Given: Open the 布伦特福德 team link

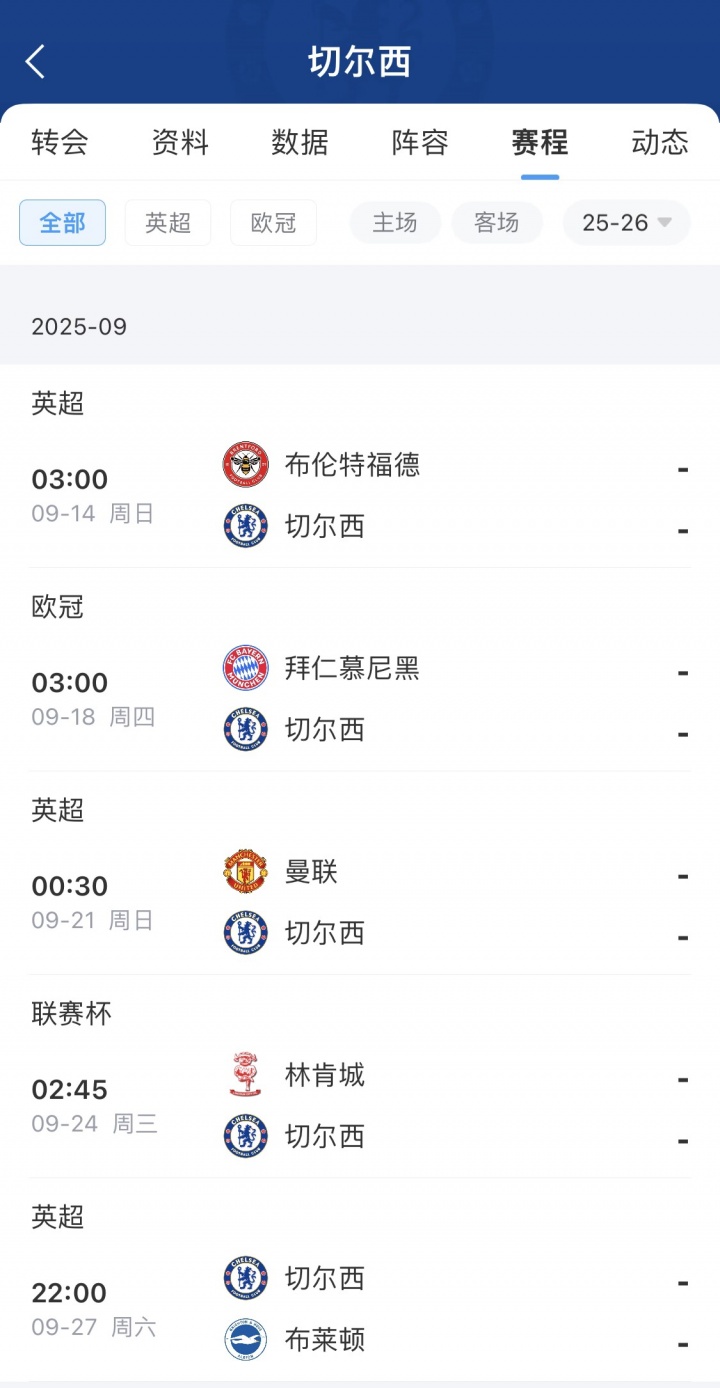Looking at the screenshot, I should (352, 465).
